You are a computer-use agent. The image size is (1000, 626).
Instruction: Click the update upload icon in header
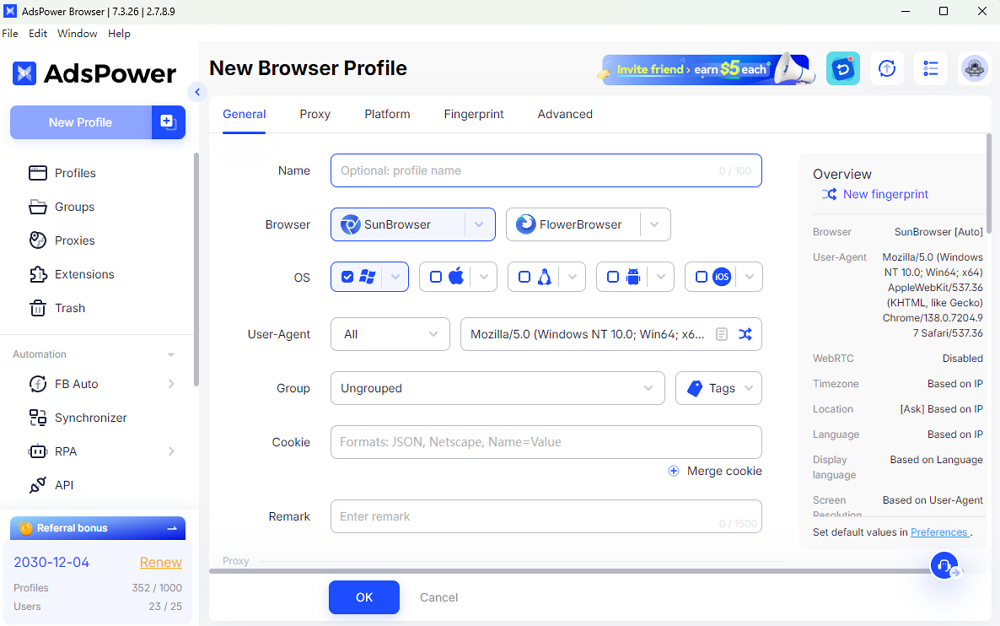point(886,68)
